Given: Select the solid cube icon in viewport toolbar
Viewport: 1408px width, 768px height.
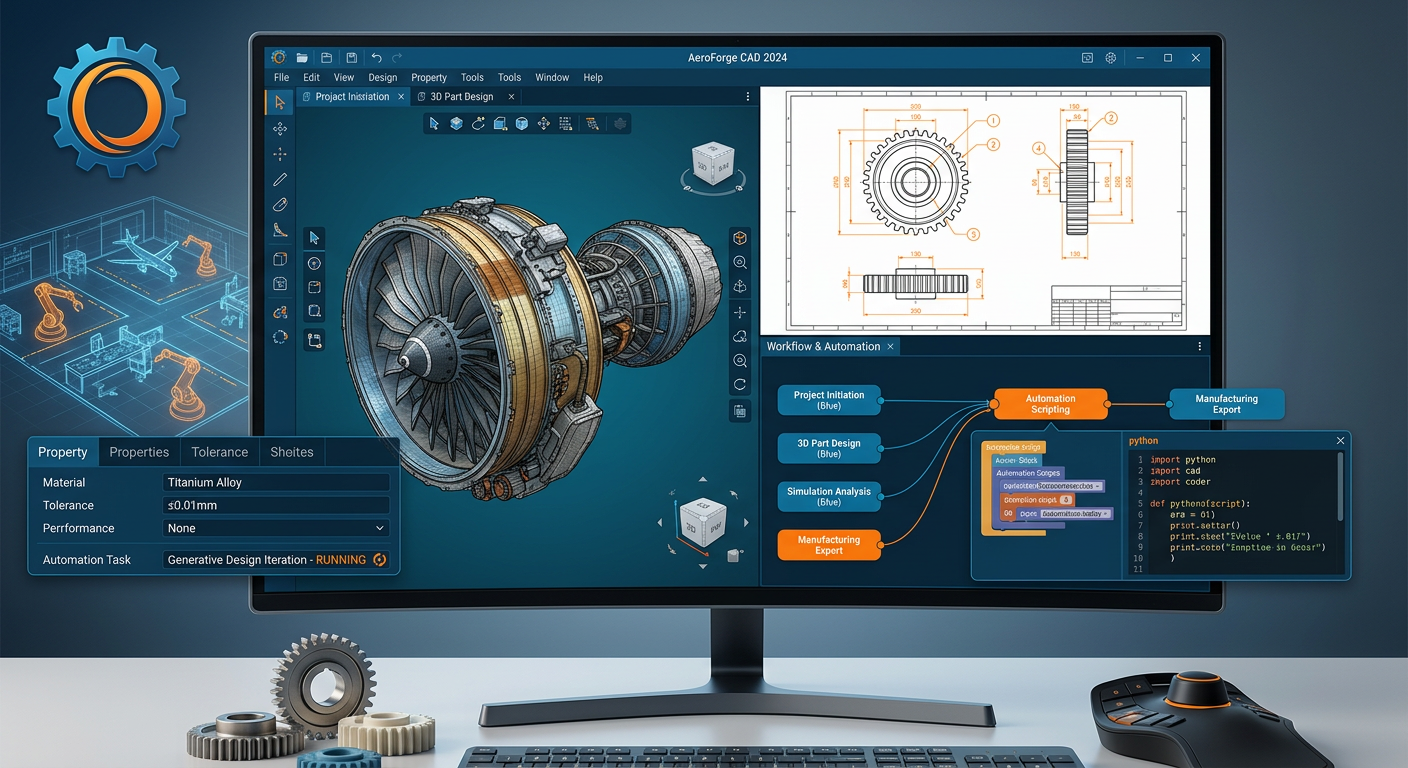Looking at the screenshot, I should pyautogui.click(x=456, y=124).
